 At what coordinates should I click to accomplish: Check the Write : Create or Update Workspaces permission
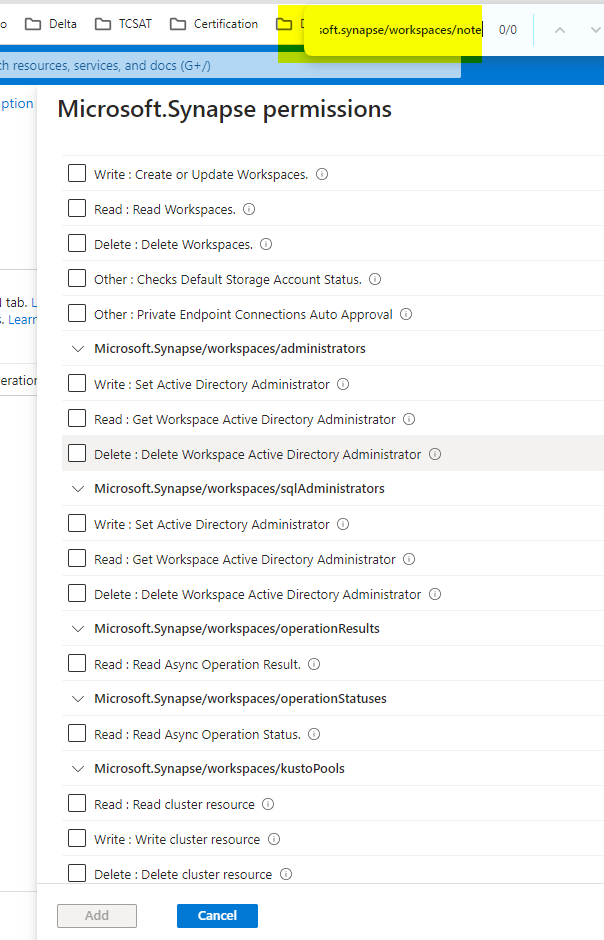coord(77,172)
